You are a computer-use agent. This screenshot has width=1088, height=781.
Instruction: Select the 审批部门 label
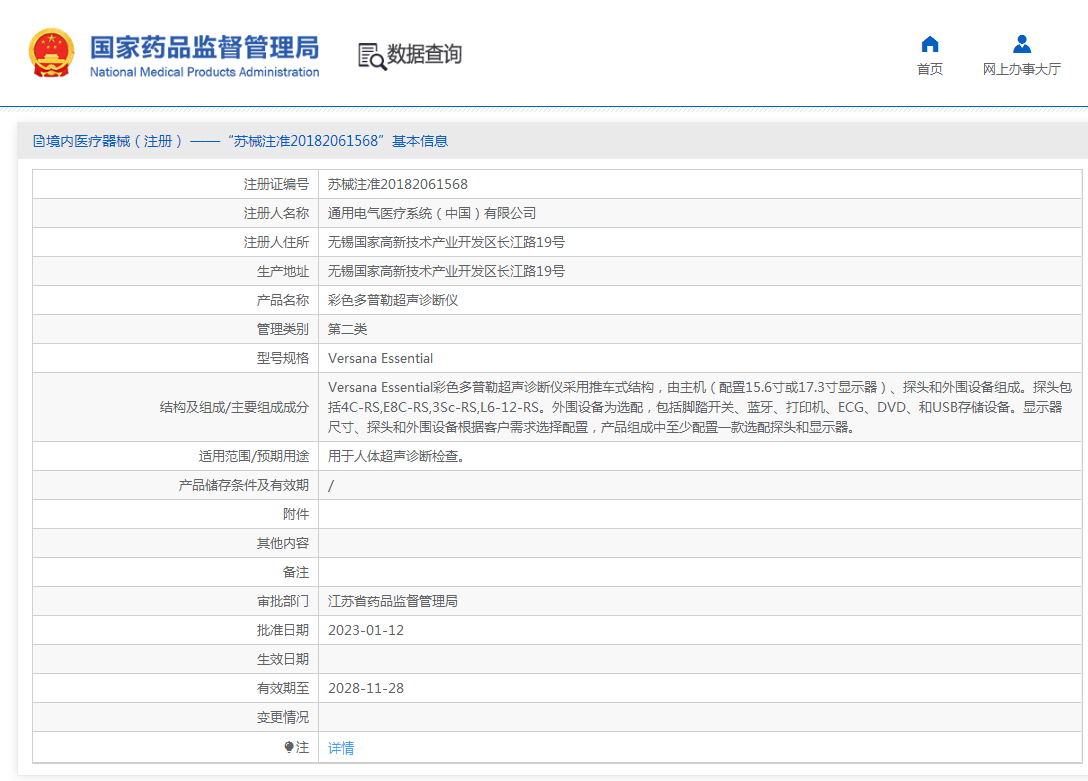point(282,601)
